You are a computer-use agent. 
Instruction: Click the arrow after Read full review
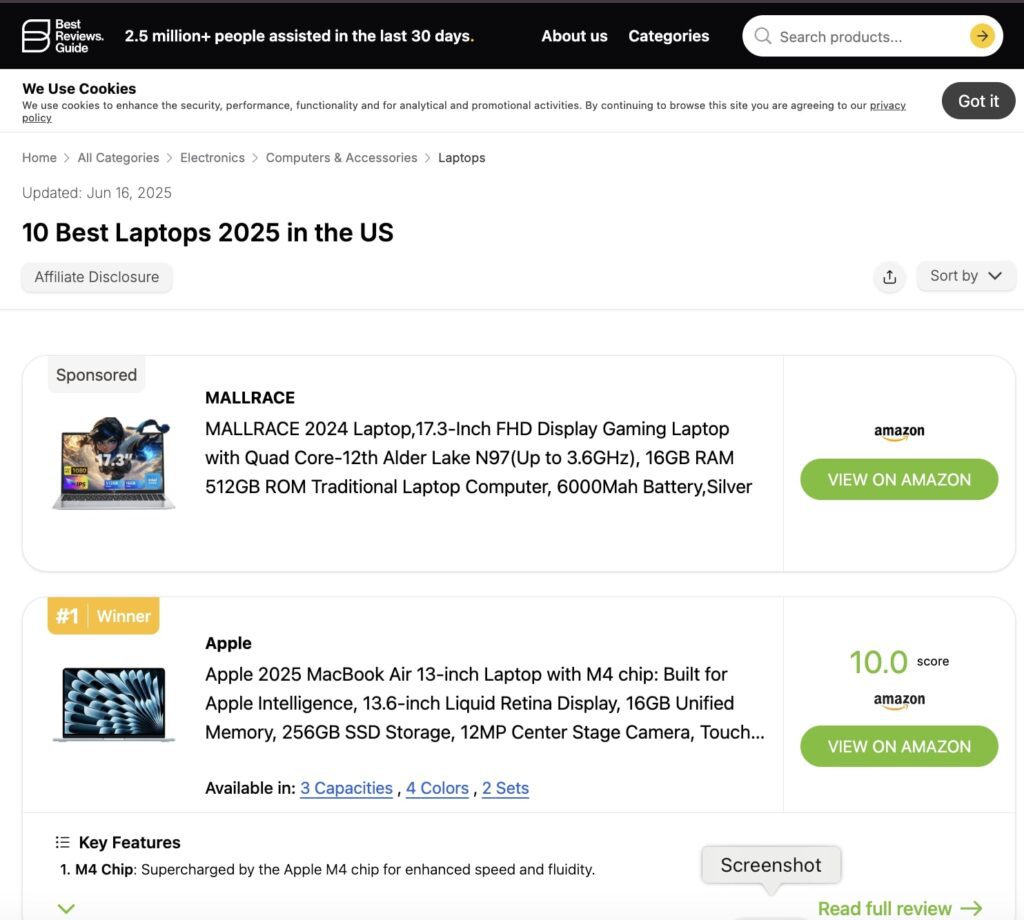coord(972,908)
